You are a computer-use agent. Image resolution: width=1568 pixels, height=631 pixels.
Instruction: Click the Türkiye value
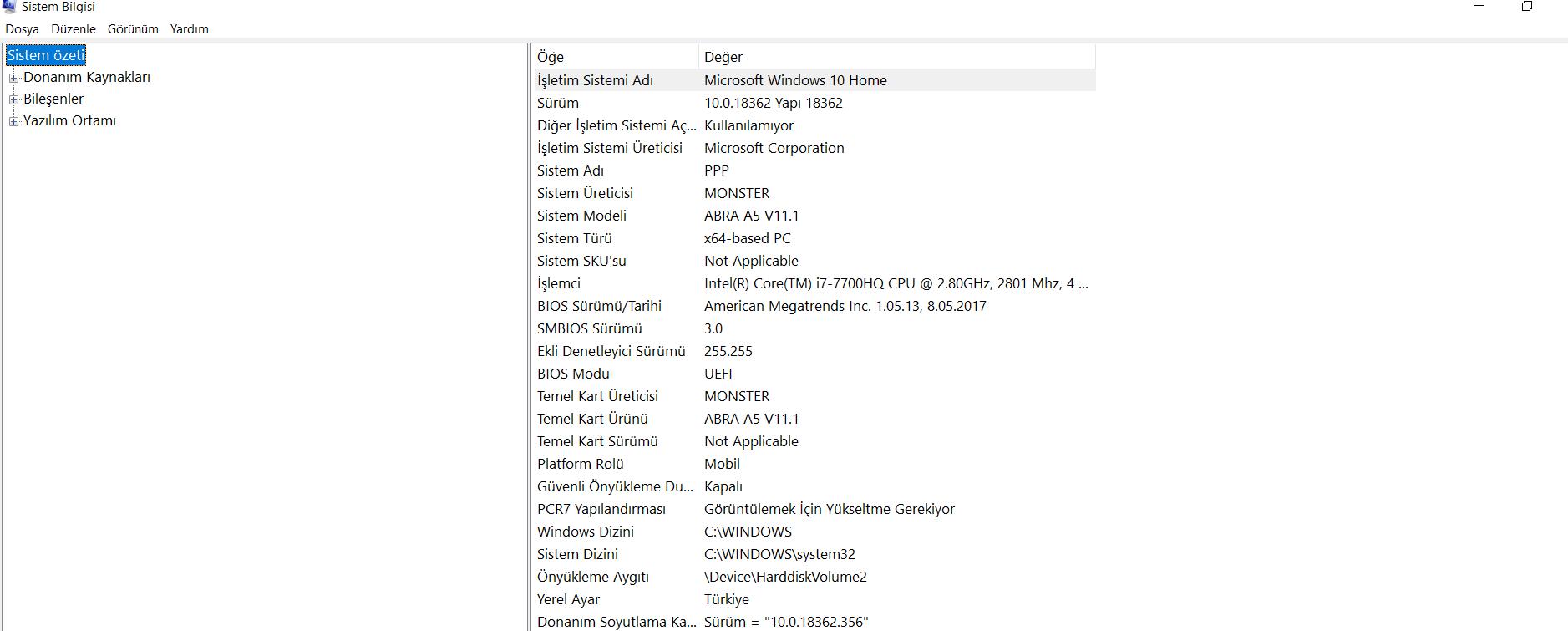[x=727, y=599]
